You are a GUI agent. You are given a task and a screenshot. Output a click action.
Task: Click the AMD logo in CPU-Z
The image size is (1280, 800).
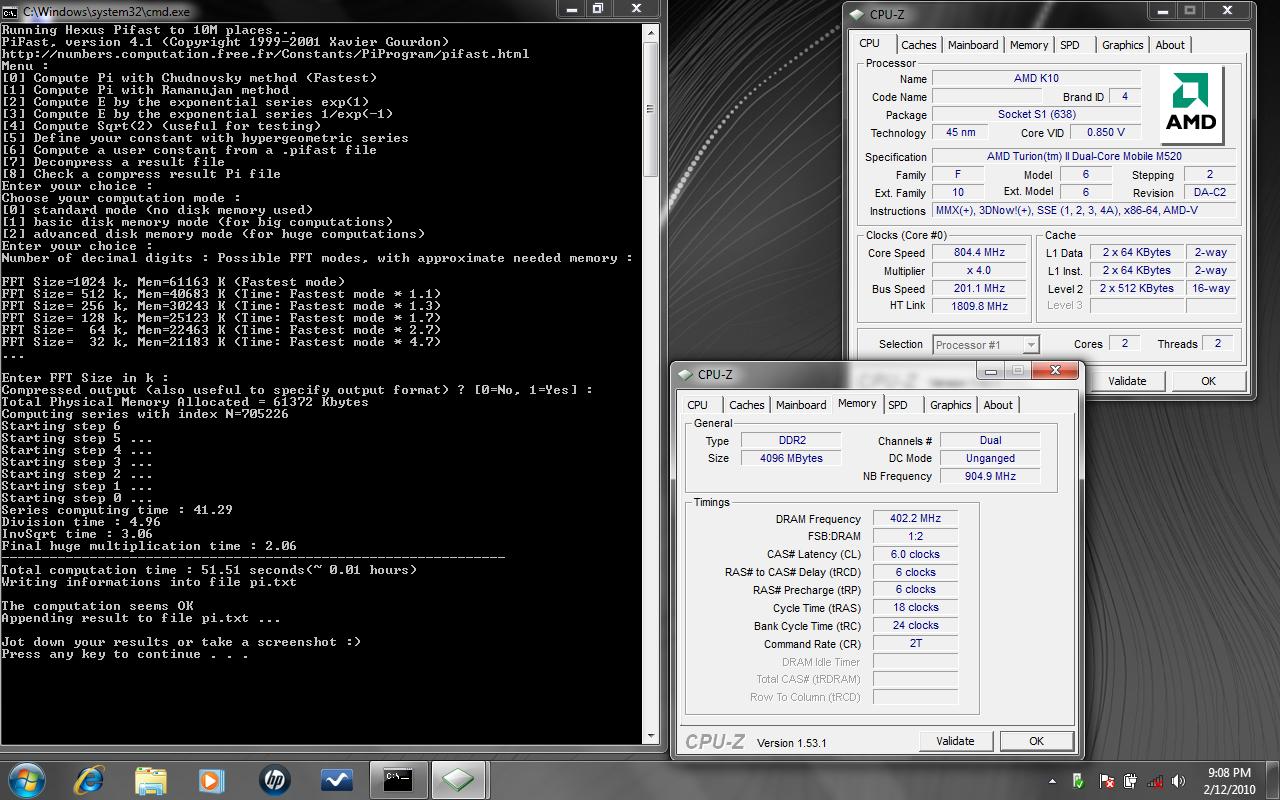pyautogui.click(x=1192, y=105)
